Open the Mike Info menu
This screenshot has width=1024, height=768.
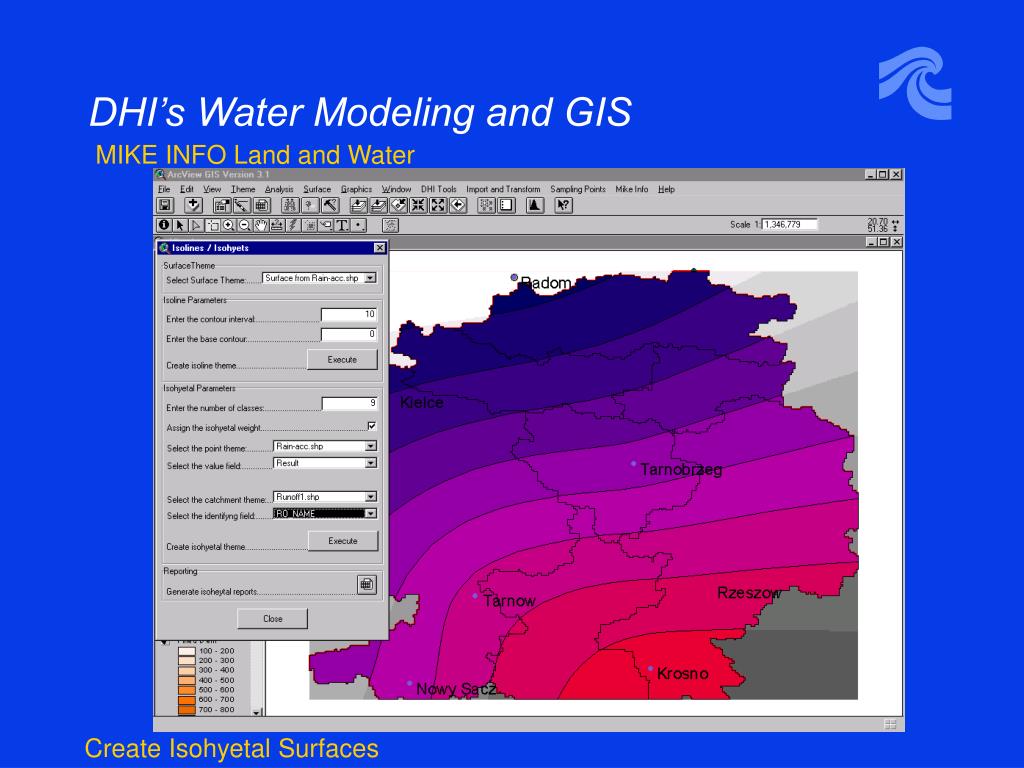pyautogui.click(x=632, y=189)
